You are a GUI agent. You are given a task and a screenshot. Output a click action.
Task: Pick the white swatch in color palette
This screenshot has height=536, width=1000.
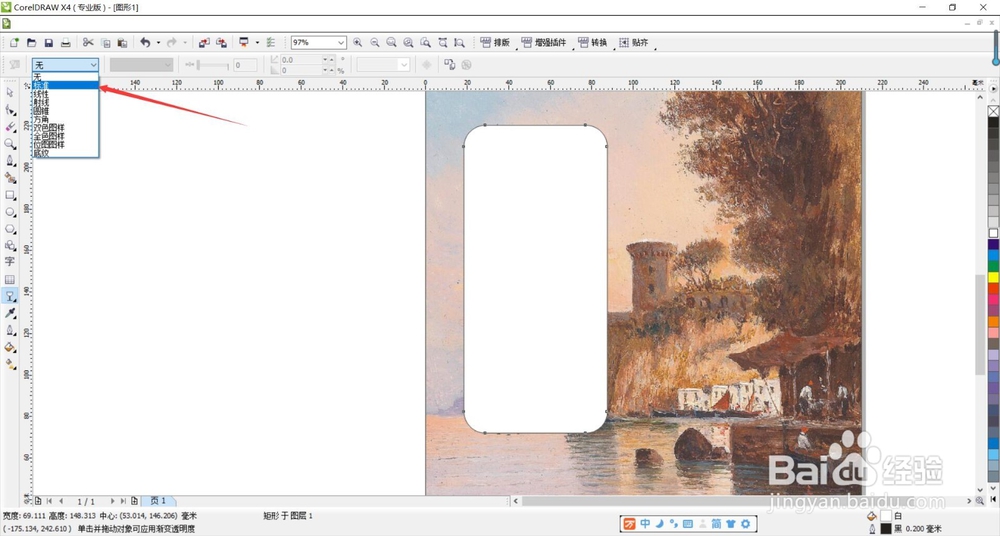[x=994, y=233]
